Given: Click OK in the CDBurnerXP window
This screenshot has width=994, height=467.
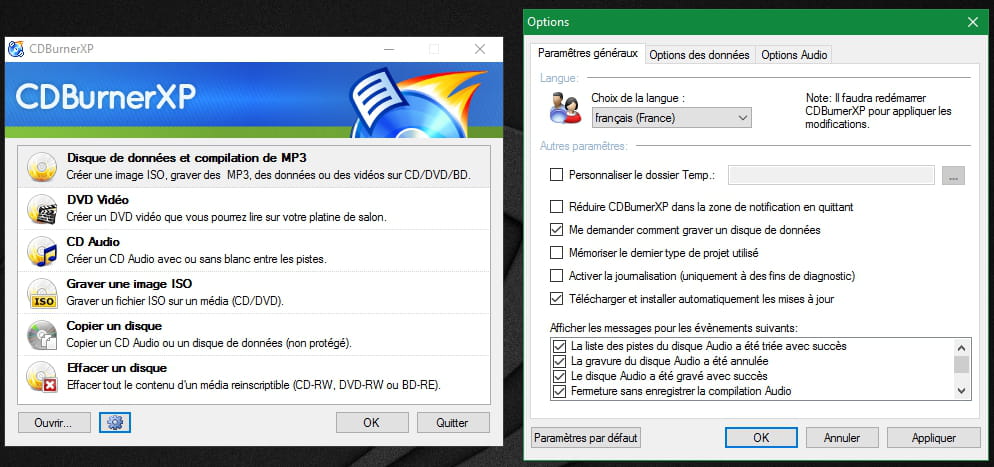Looking at the screenshot, I should 372,423.
